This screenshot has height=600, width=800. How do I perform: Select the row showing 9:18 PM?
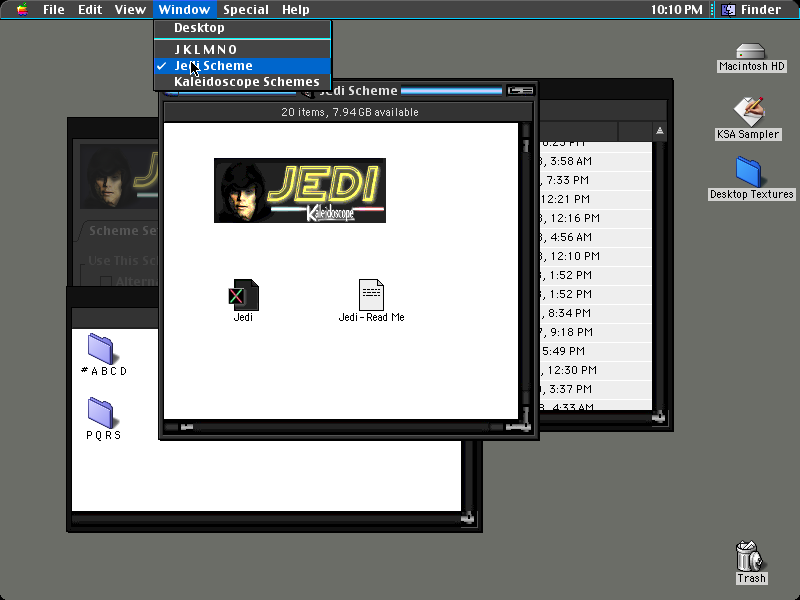pyautogui.click(x=596, y=332)
